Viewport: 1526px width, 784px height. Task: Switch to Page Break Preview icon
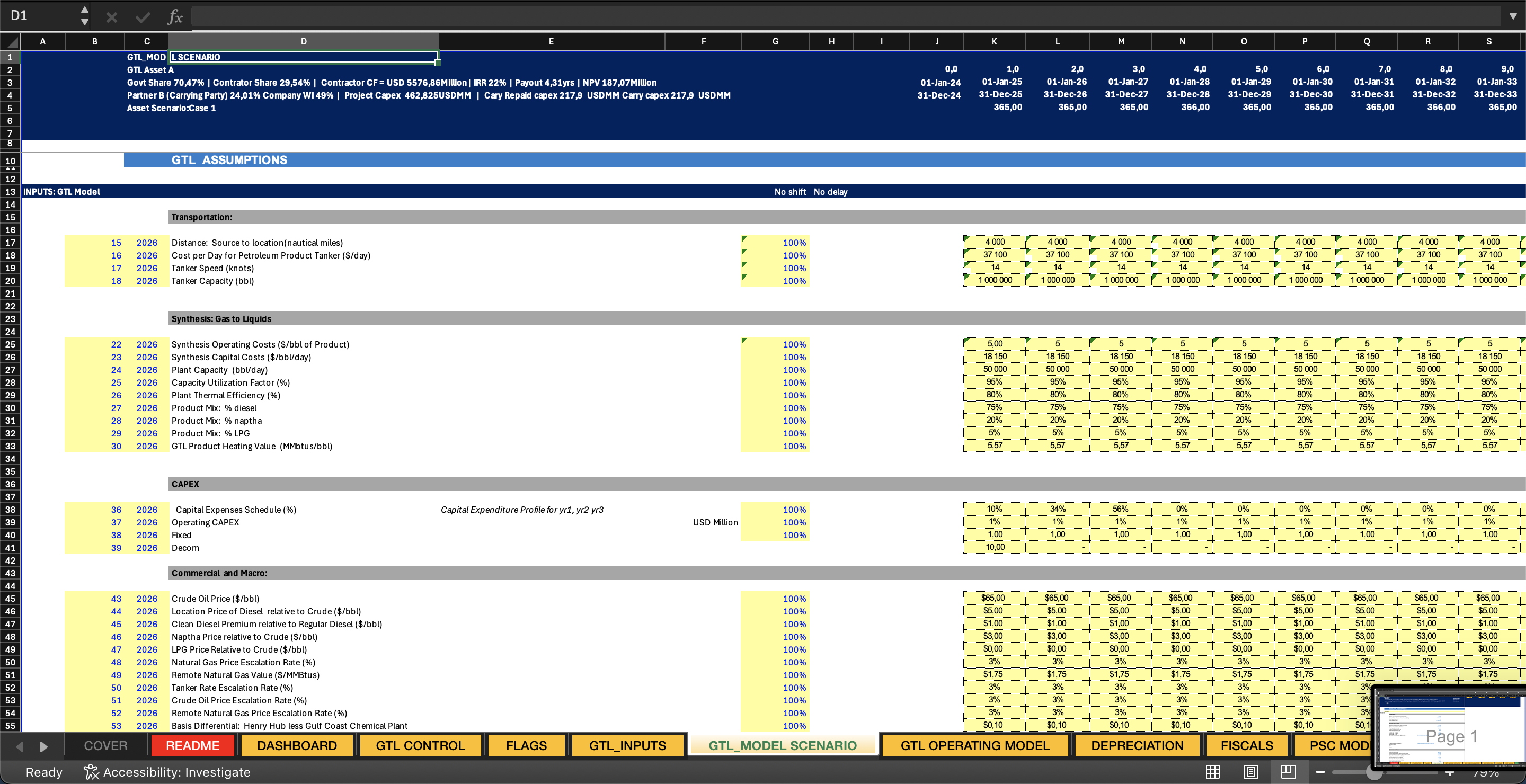coord(1289,772)
